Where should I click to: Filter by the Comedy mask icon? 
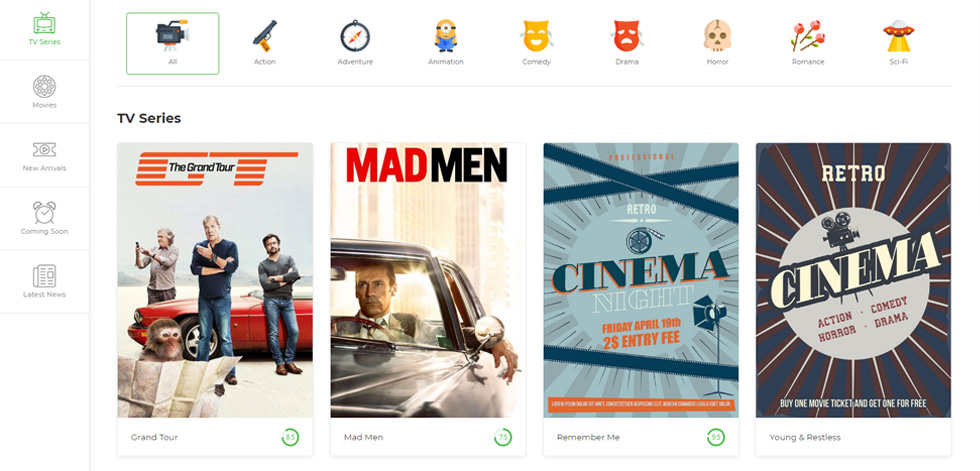pyautogui.click(x=536, y=36)
